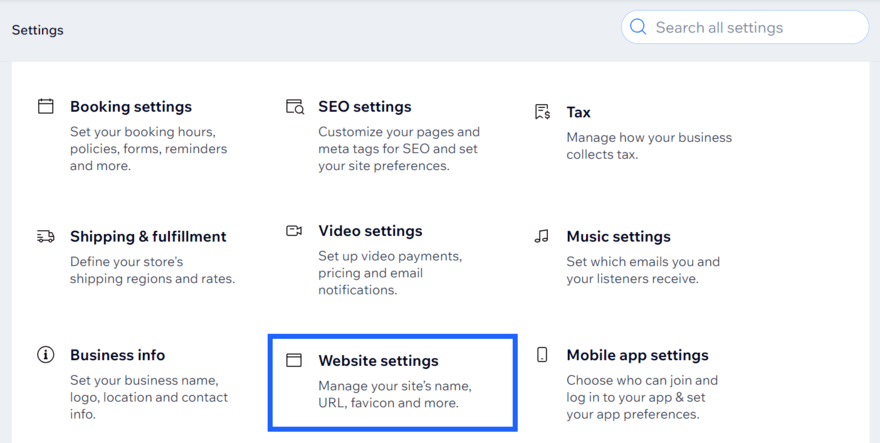The image size is (880, 443).
Task: Click text "Set your booking hours, policies, forms, reminders and more."
Action: (x=149, y=149)
